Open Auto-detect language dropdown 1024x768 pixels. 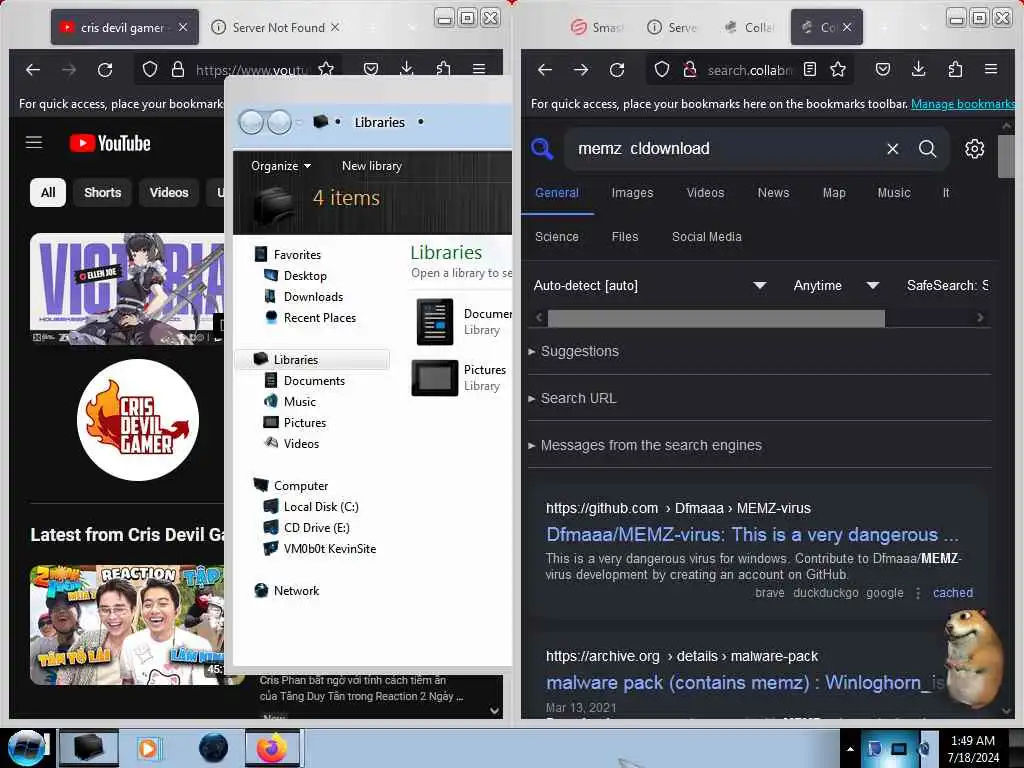(x=649, y=285)
